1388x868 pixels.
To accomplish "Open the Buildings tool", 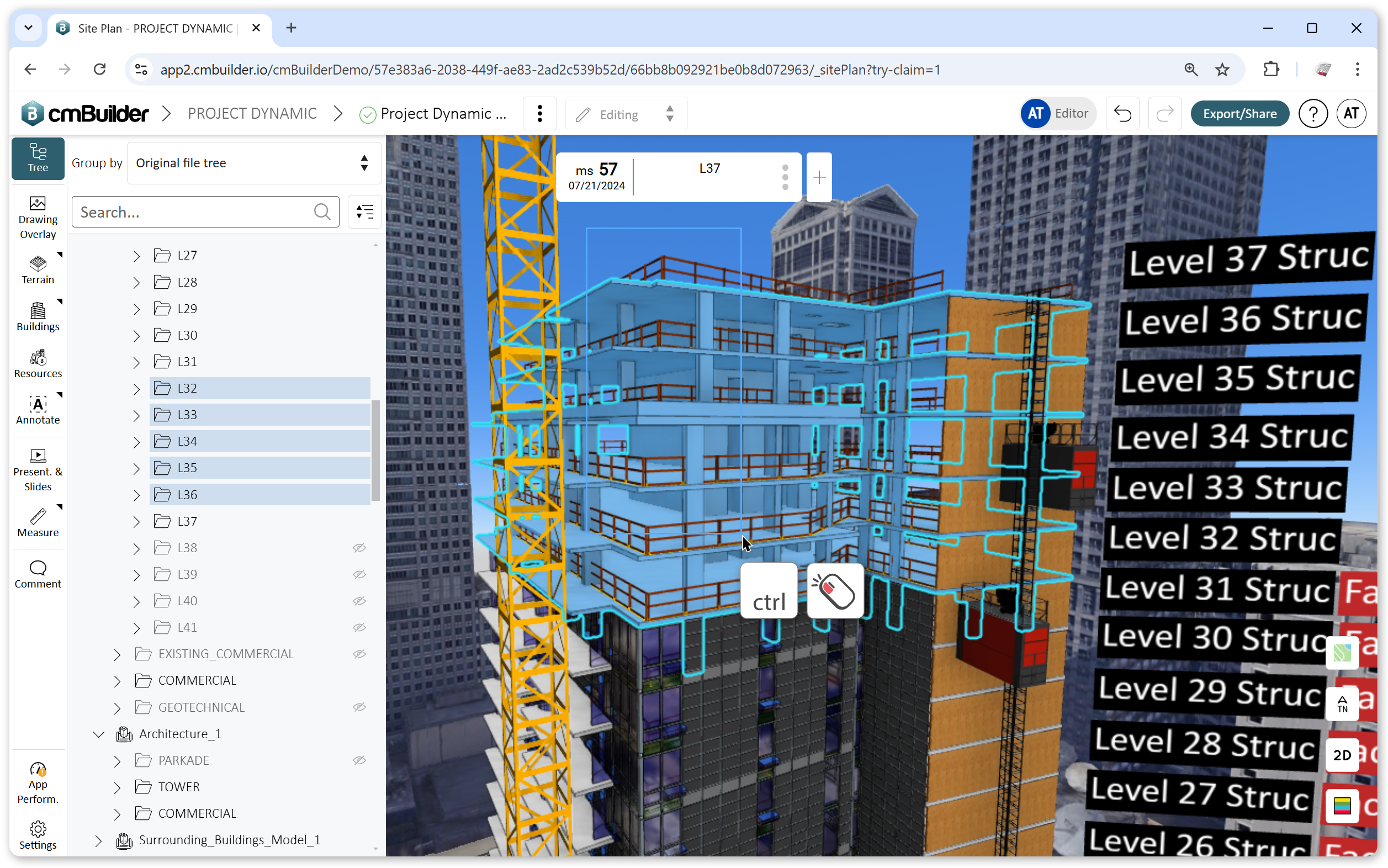I will 38,316.
